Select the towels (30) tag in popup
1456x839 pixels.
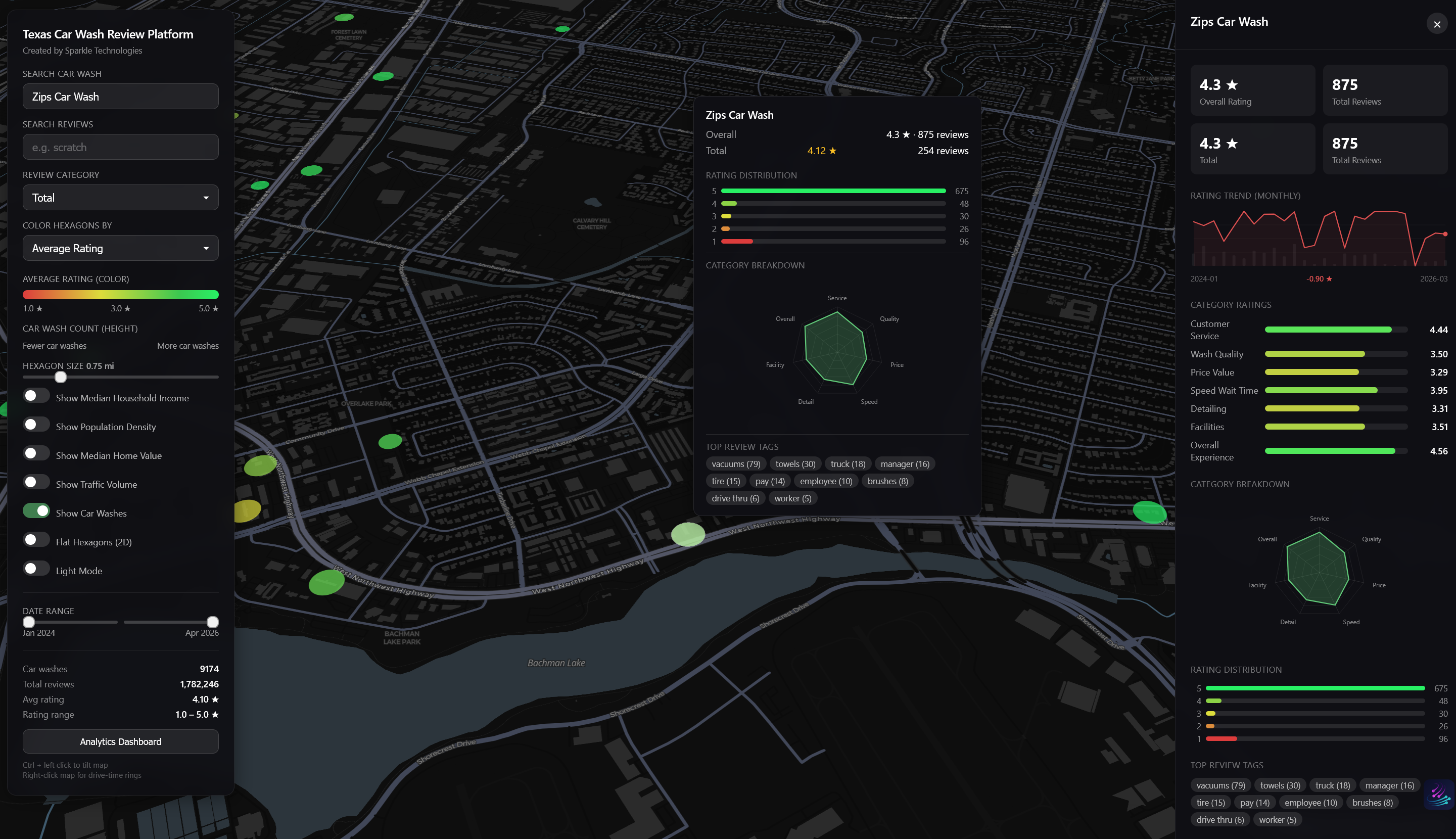[x=795, y=464]
